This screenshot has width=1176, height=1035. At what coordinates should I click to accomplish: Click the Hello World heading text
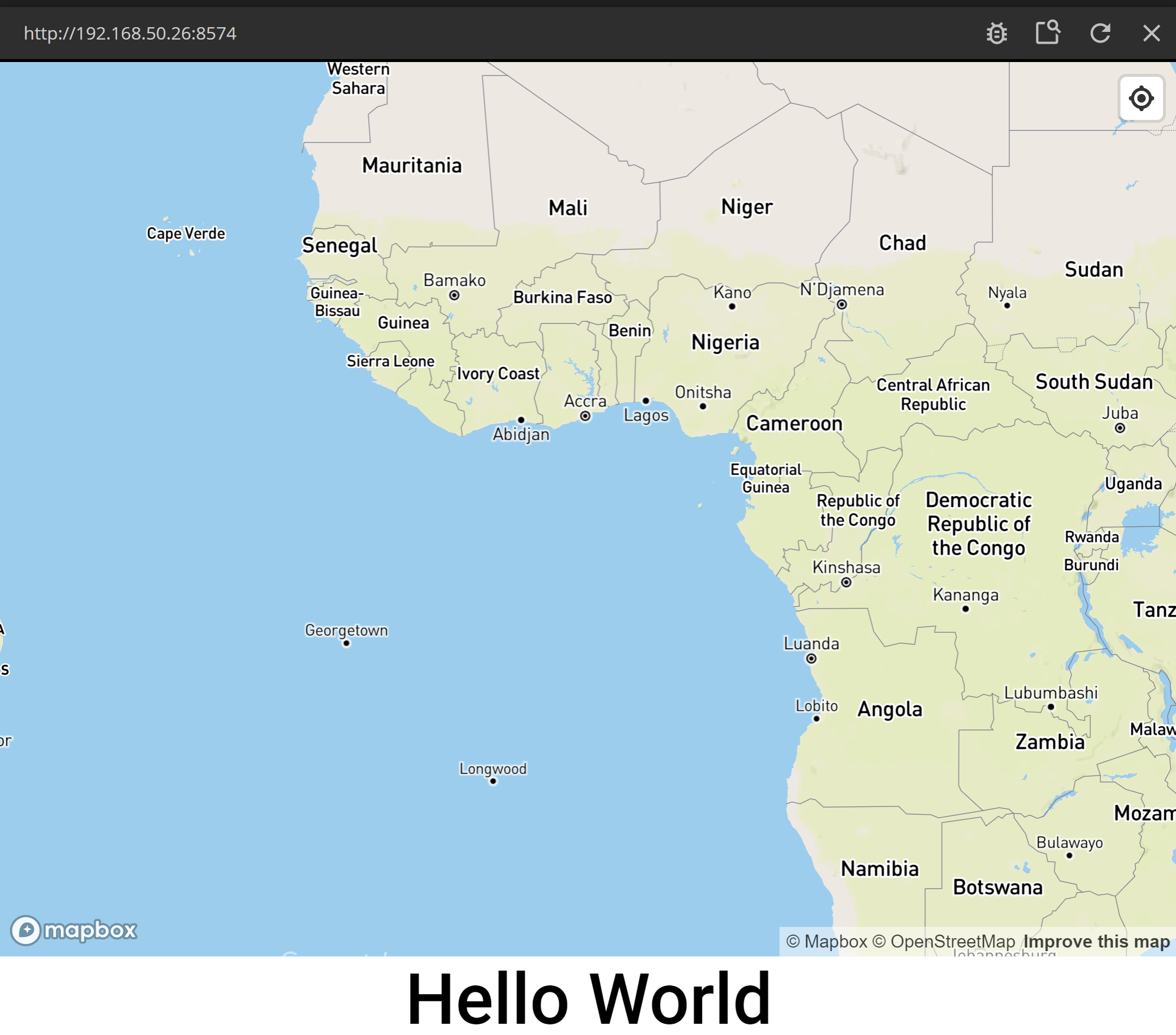click(589, 998)
